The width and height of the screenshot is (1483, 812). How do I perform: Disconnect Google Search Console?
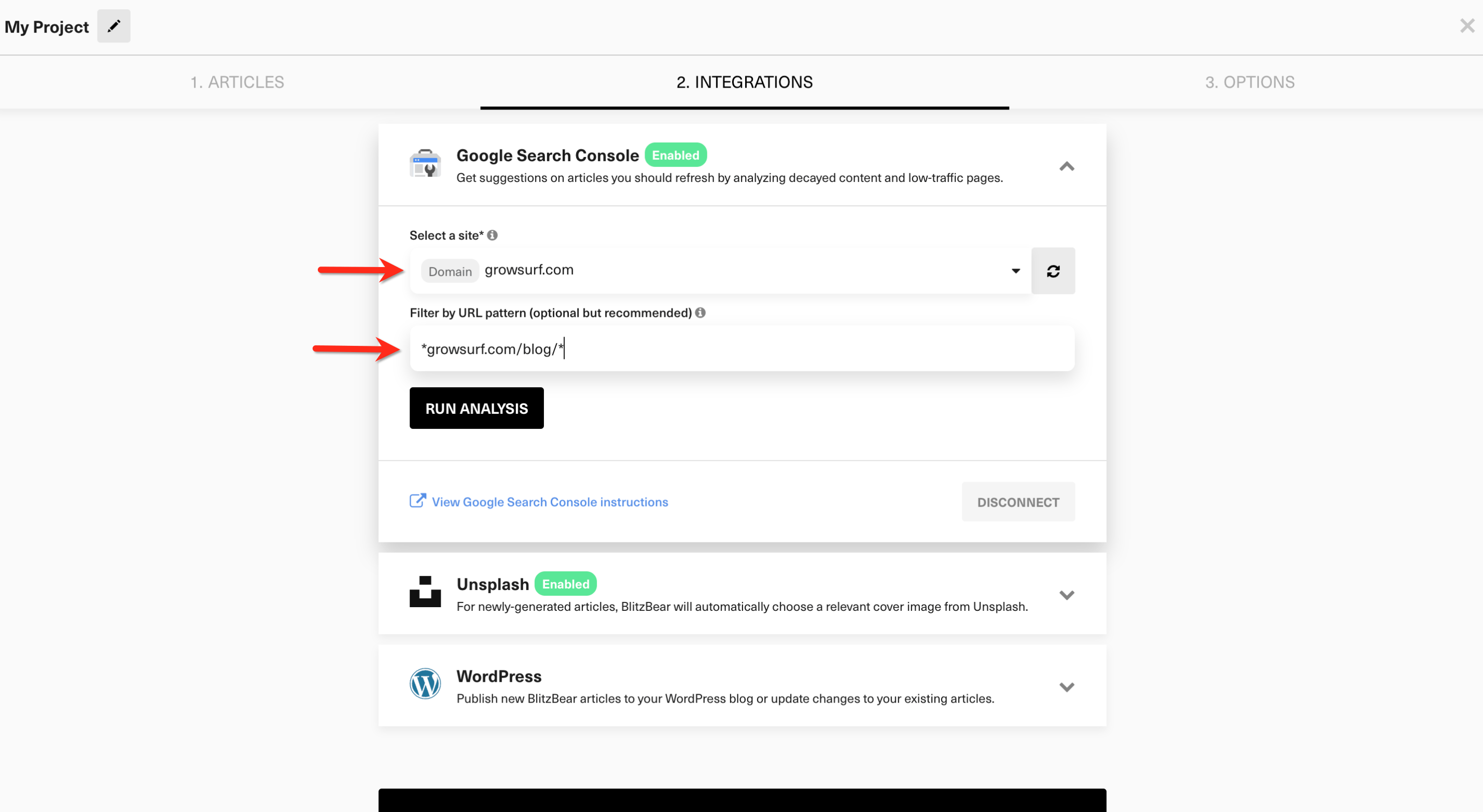tap(1018, 501)
